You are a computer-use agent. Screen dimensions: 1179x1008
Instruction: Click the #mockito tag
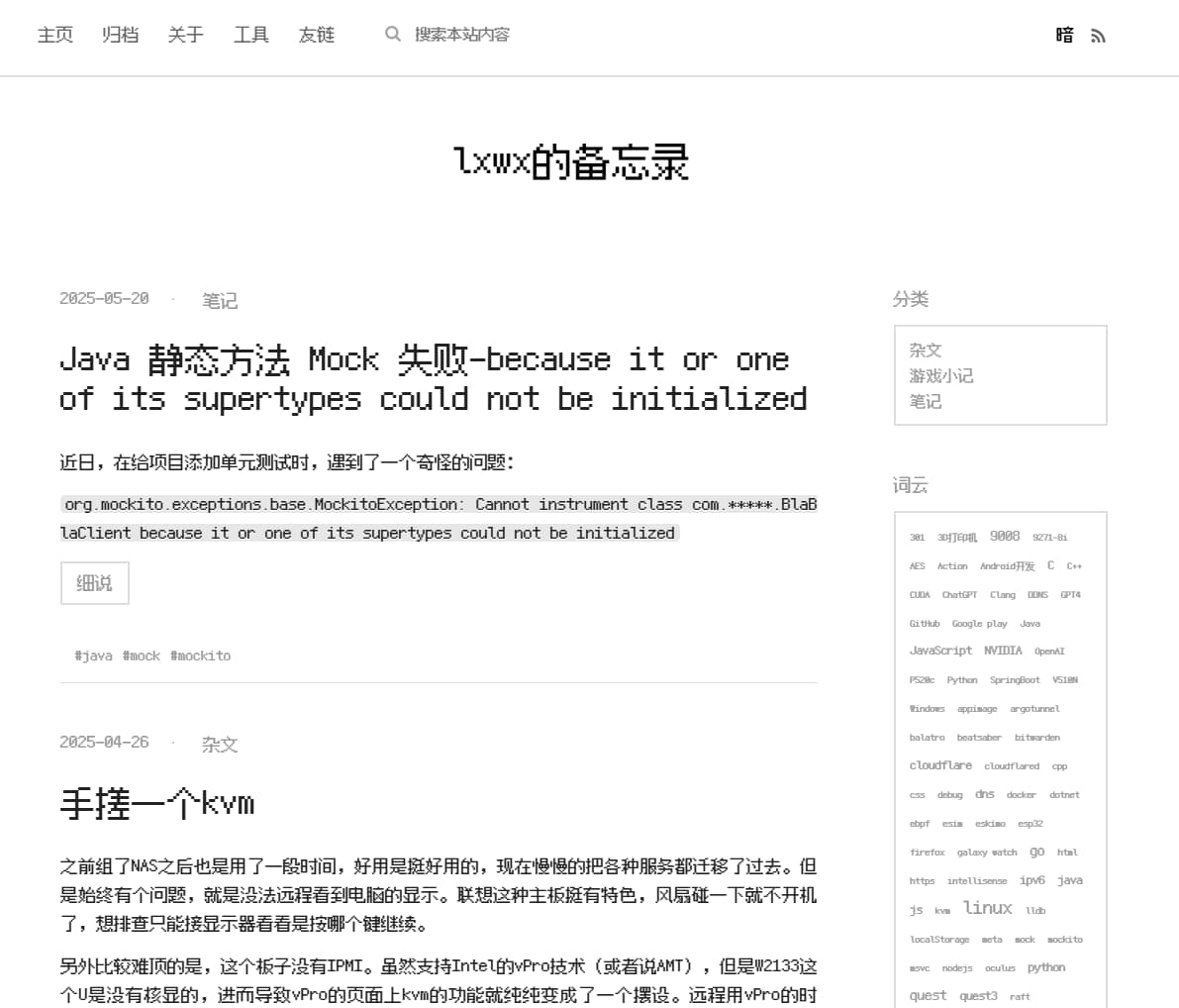(201, 655)
